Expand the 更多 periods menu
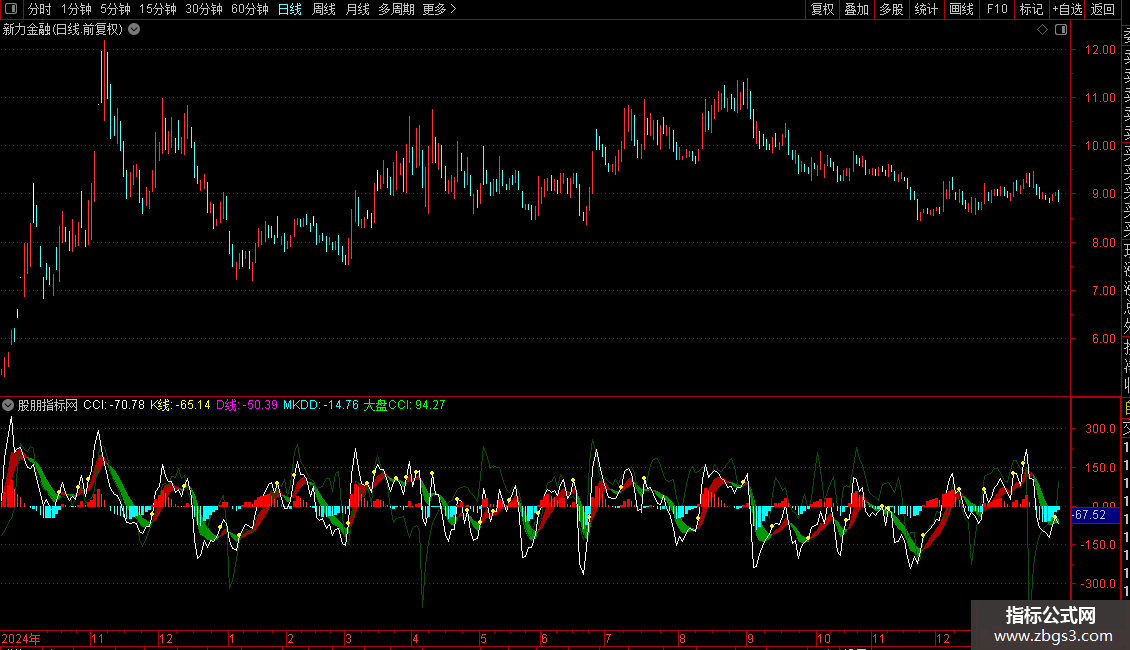1130x650 pixels. click(439, 9)
